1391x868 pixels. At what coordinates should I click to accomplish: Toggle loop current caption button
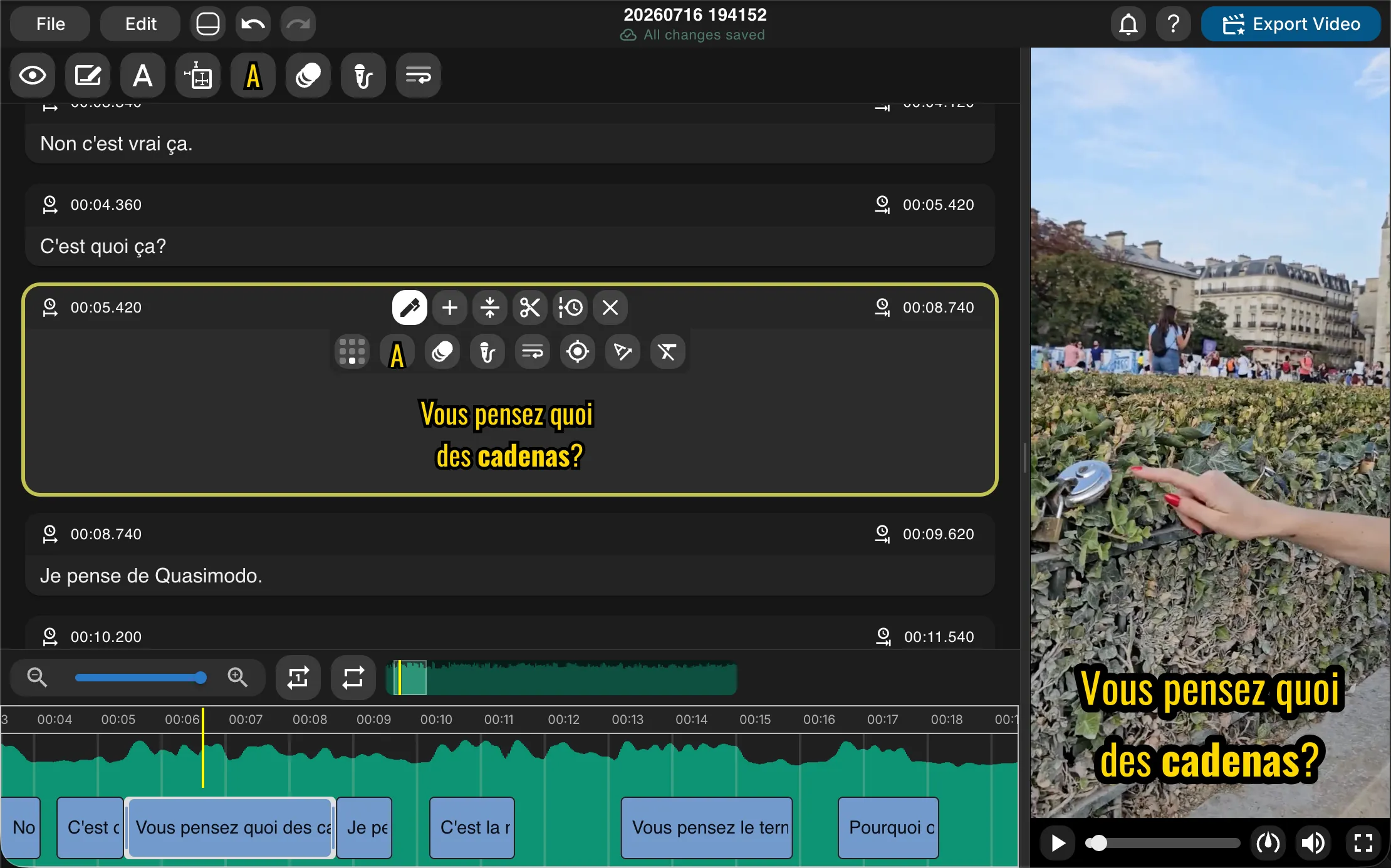point(298,678)
